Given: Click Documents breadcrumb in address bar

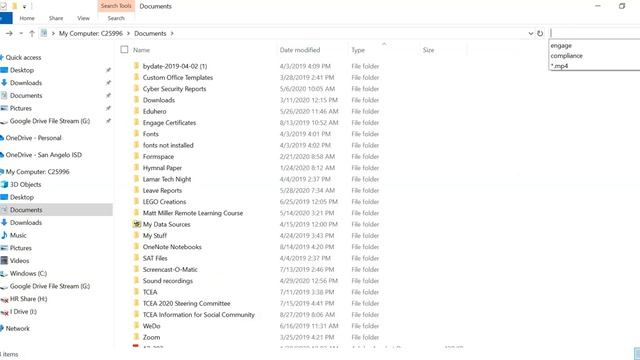Looking at the screenshot, I should [150, 33].
